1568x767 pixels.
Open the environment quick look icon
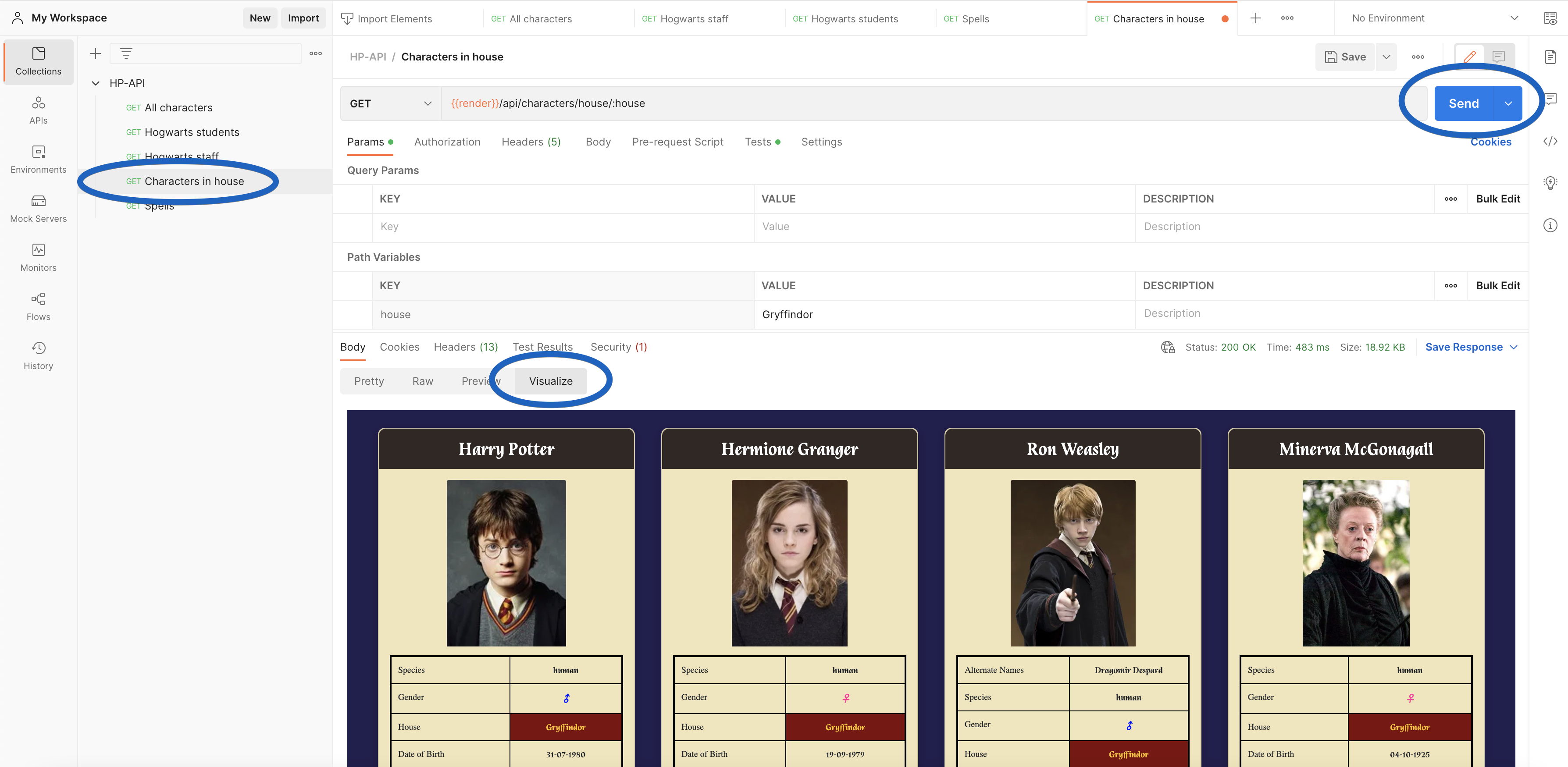(x=1550, y=18)
